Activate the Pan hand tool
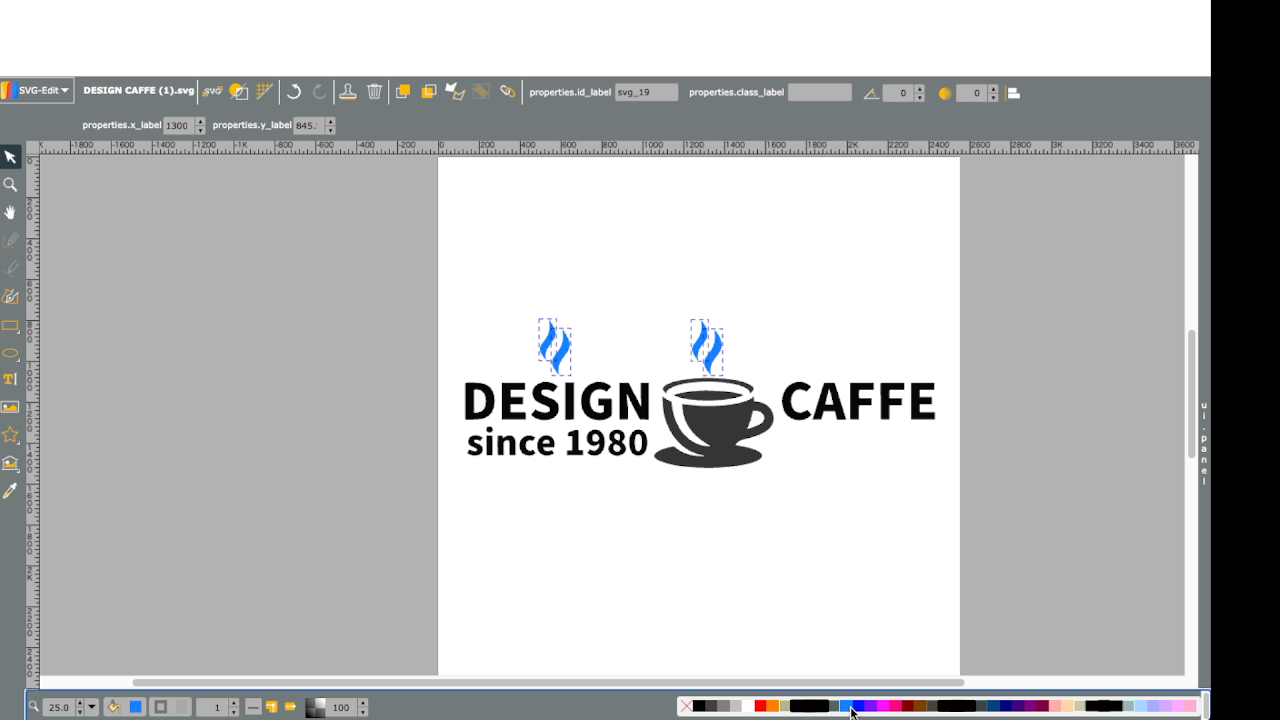1280x720 pixels. 10,213
